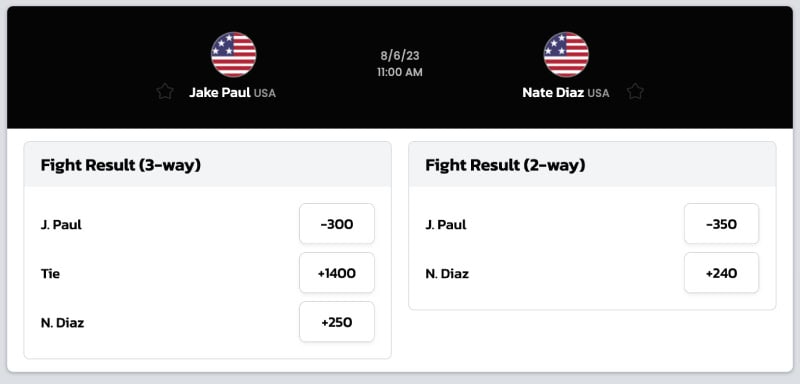Screen dimensions: 800x384
Task: Favorite Nate Diaz with star icon
Action: (x=635, y=92)
